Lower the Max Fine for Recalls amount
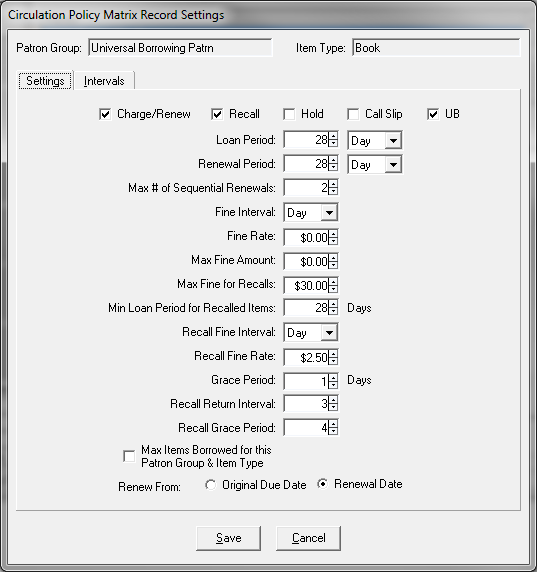Screen dimensions: 537x572 tap(333, 289)
